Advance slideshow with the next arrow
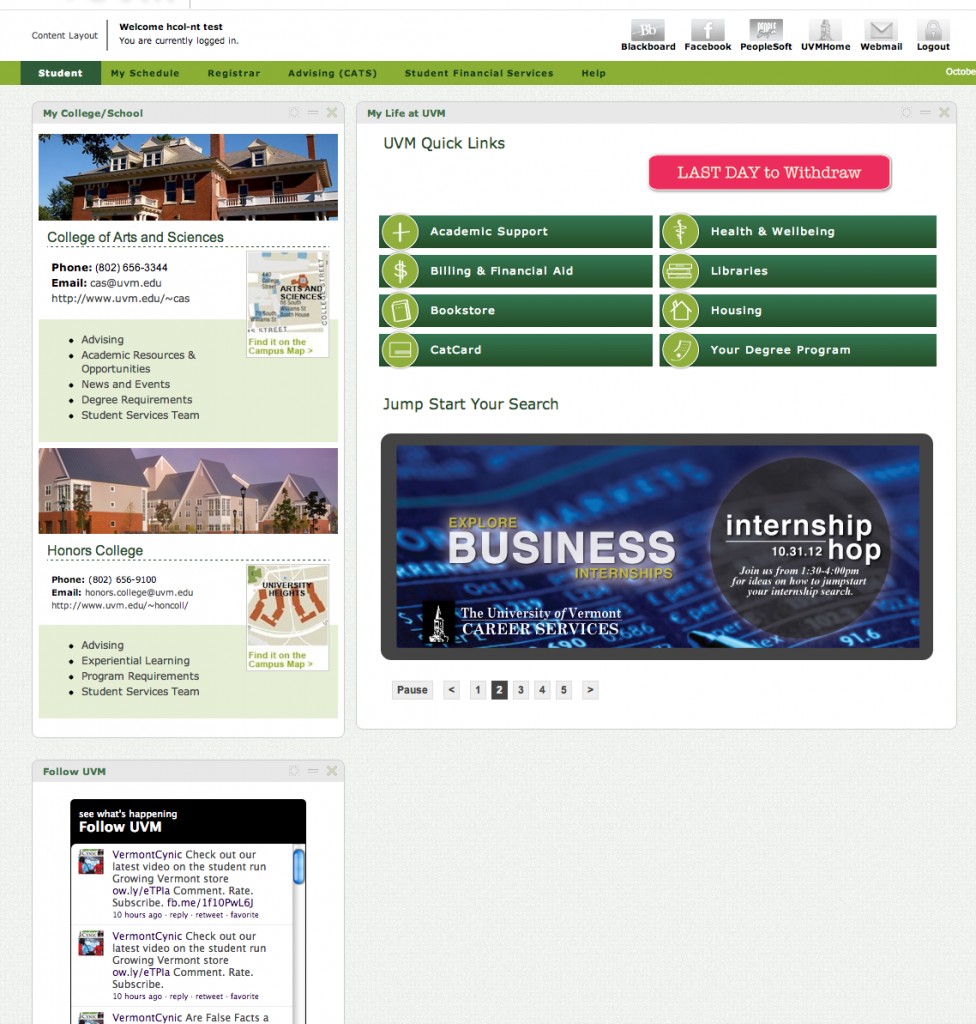 [x=590, y=690]
